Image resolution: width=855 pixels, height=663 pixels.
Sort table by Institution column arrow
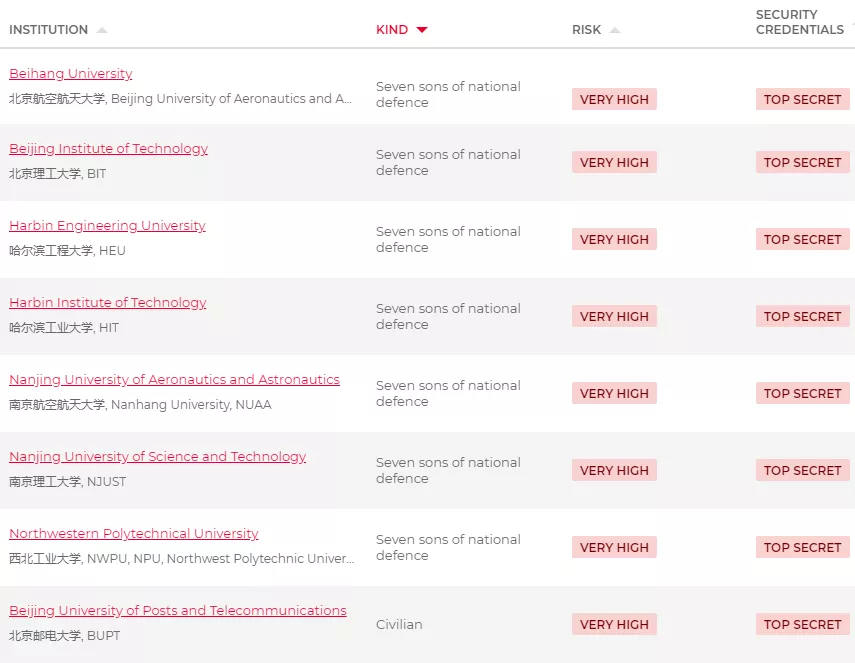point(102,30)
